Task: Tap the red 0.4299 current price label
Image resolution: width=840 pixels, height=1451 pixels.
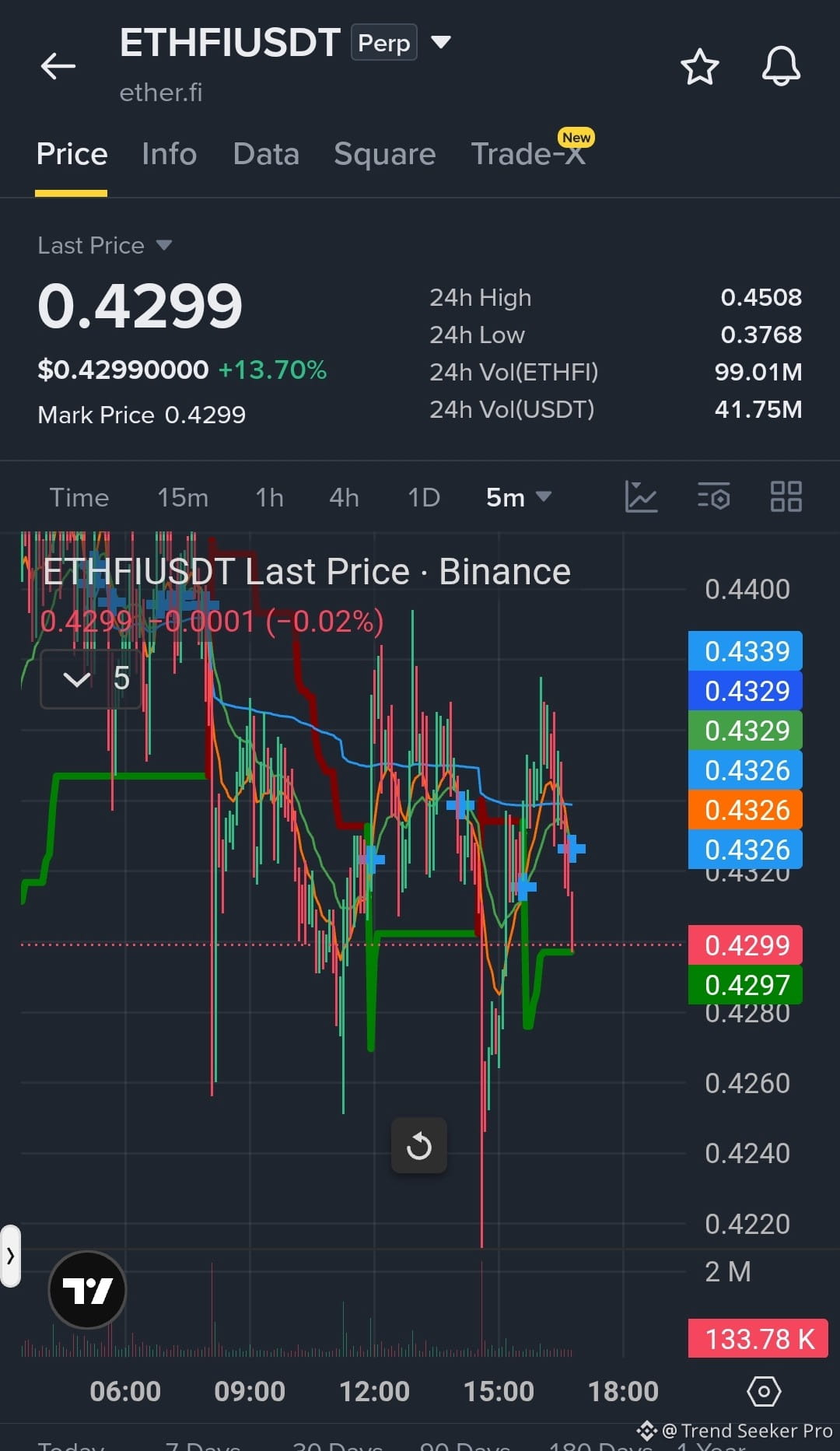Action: pyautogui.click(x=745, y=945)
